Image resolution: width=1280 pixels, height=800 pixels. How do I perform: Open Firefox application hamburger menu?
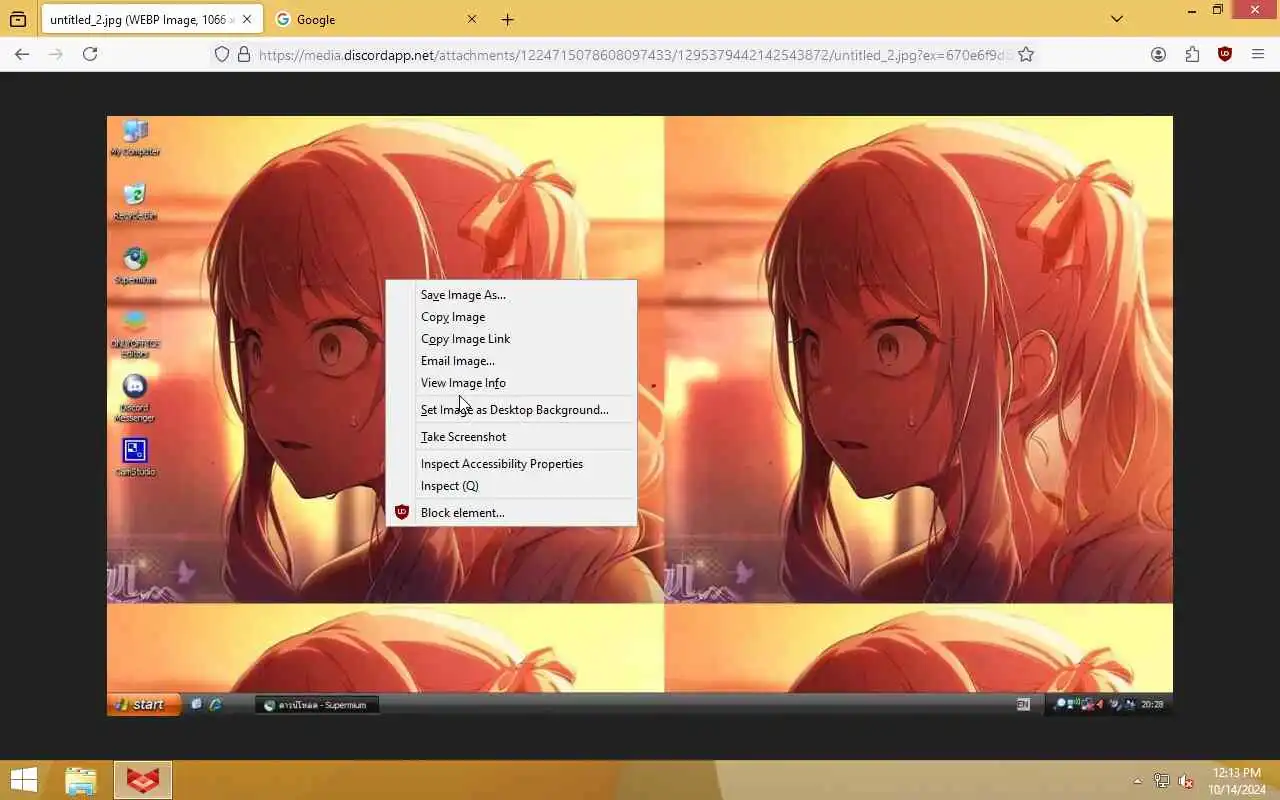pos(1258,55)
